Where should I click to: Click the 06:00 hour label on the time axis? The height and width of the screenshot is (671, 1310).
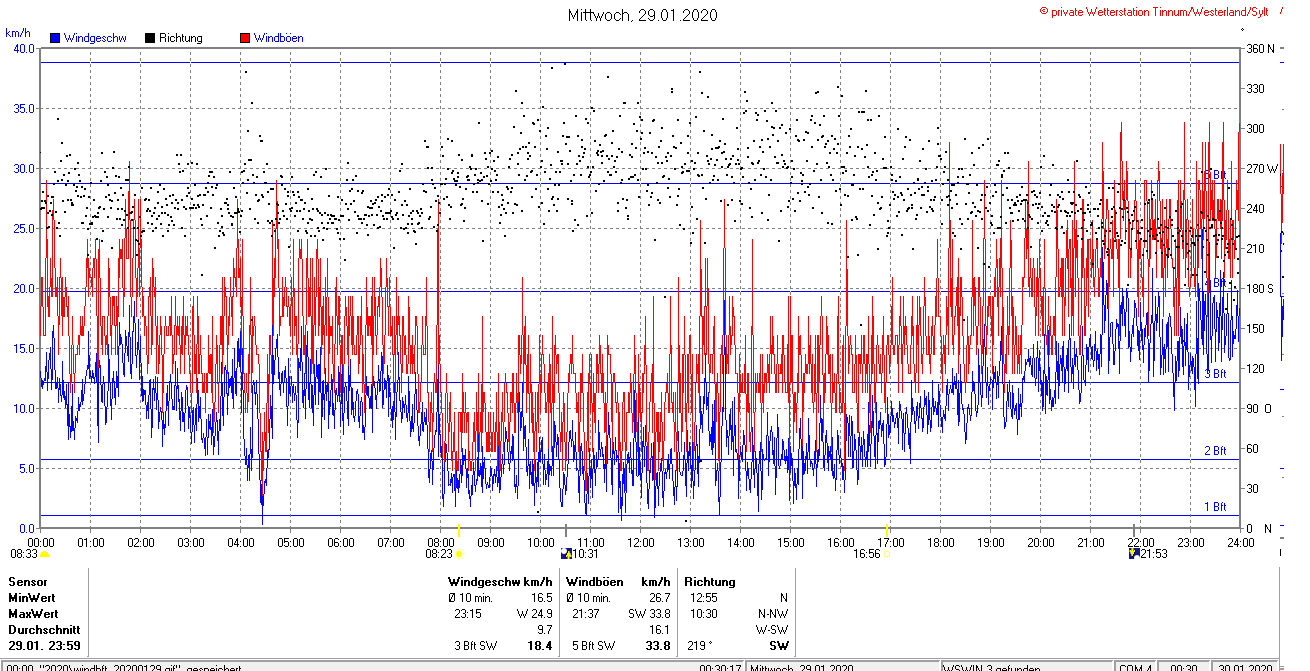[341, 542]
